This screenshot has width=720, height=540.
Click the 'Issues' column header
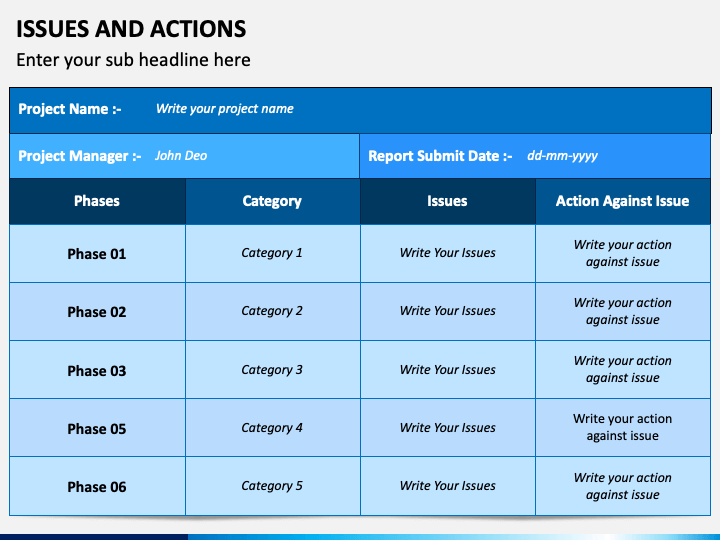point(447,201)
